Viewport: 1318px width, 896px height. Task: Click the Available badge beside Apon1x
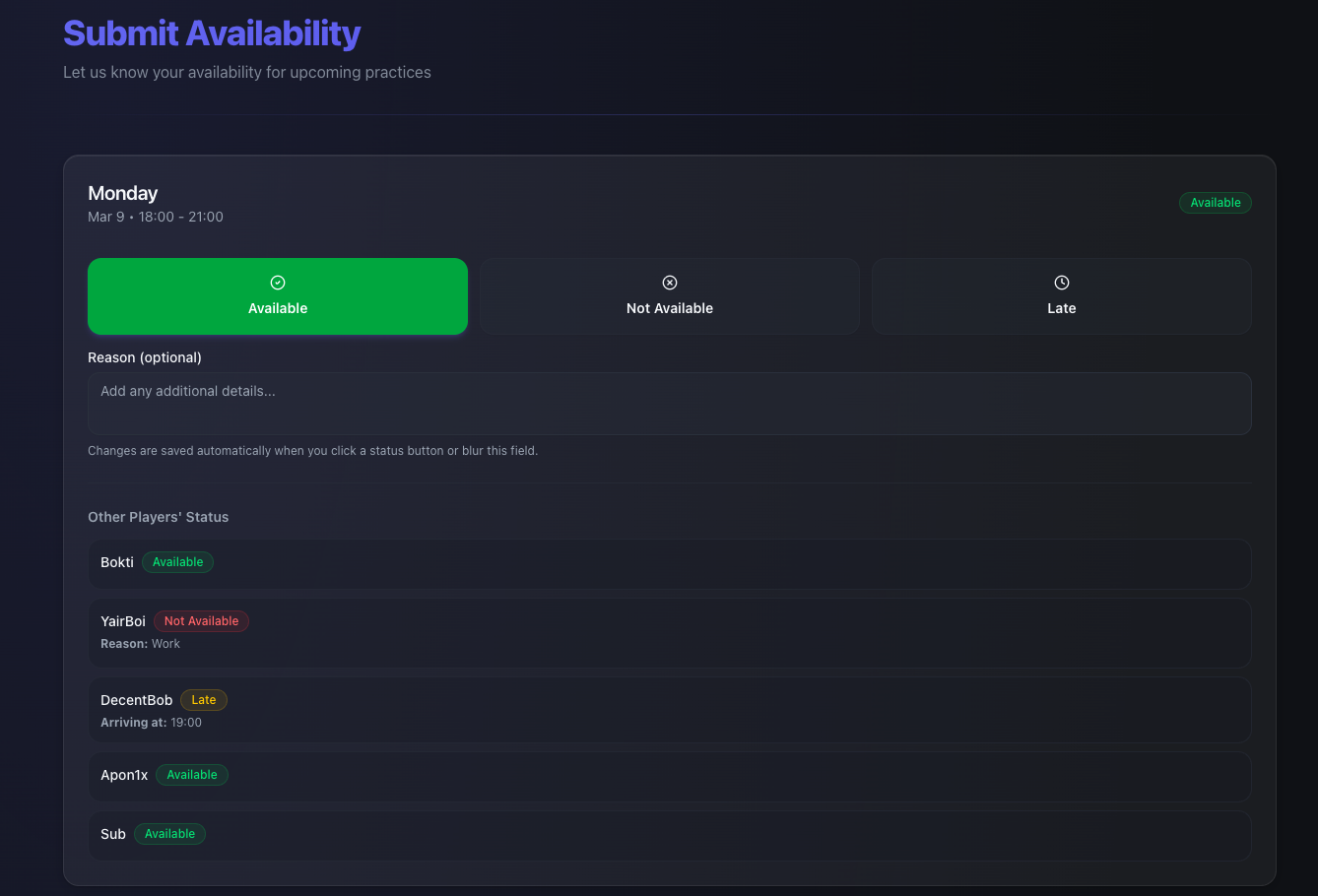click(x=191, y=775)
